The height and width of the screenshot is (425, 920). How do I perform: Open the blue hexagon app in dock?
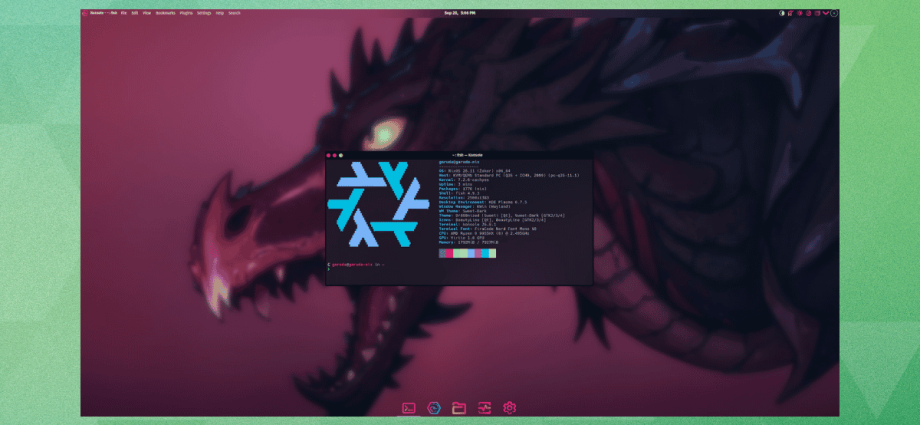coord(434,407)
